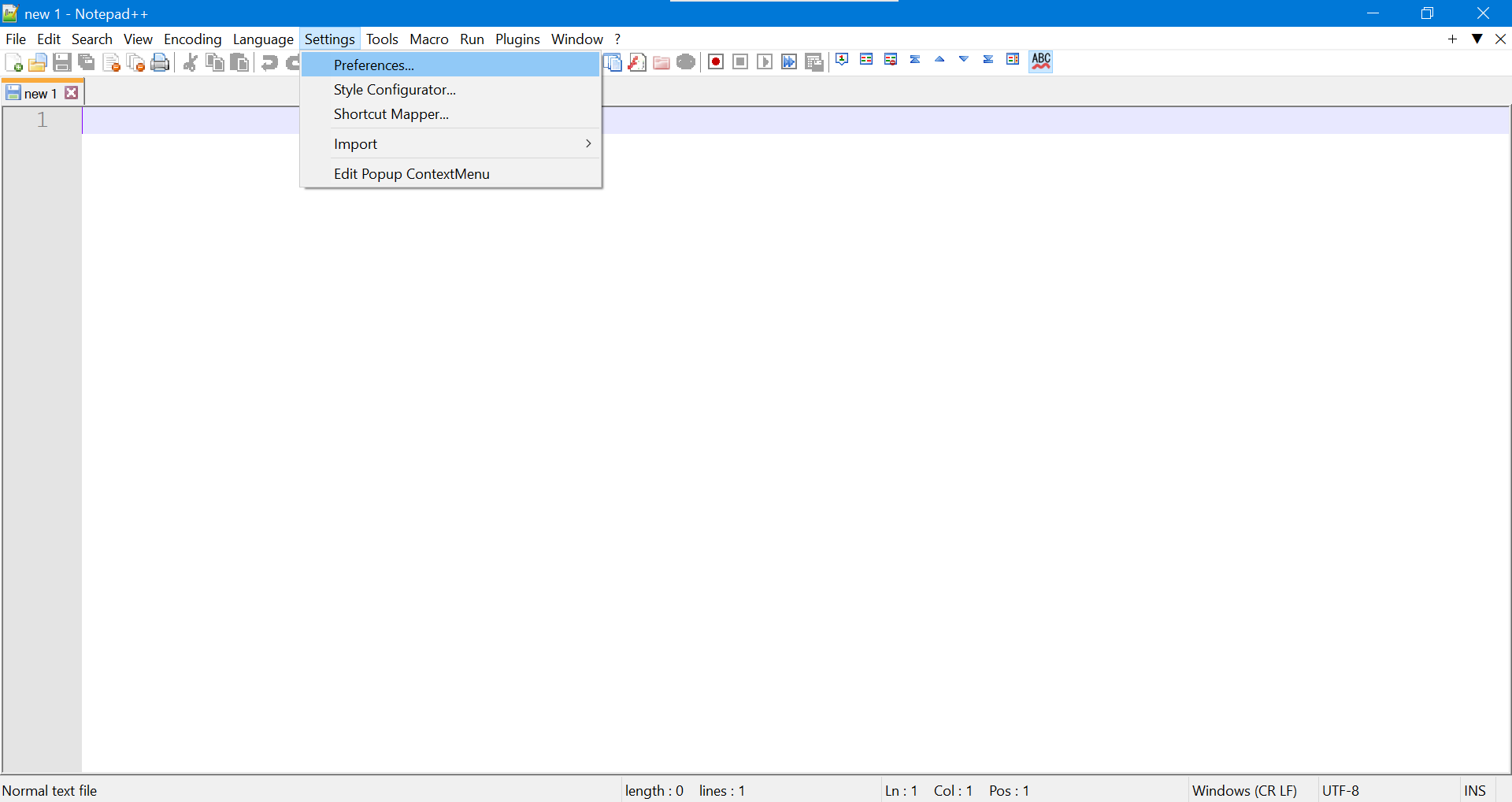Run macro multiple times fast-forward icon
1512x802 pixels.
coord(789,61)
